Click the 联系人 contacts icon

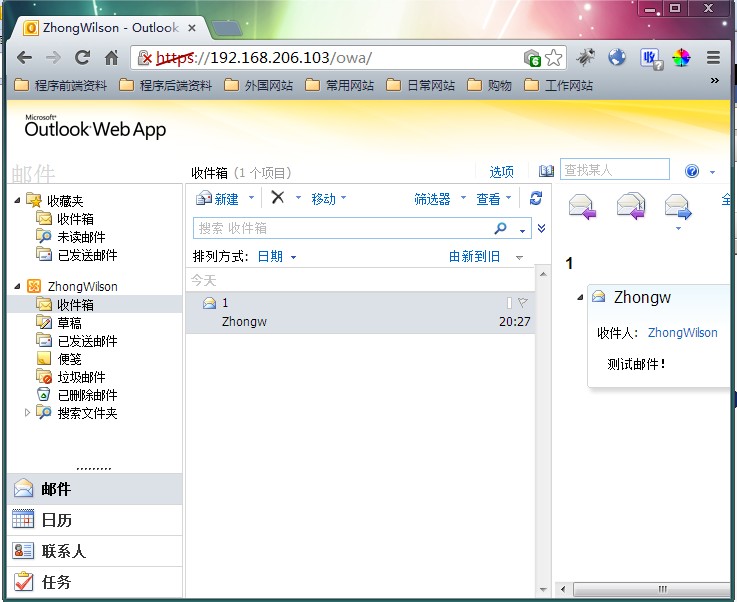point(23,550)
